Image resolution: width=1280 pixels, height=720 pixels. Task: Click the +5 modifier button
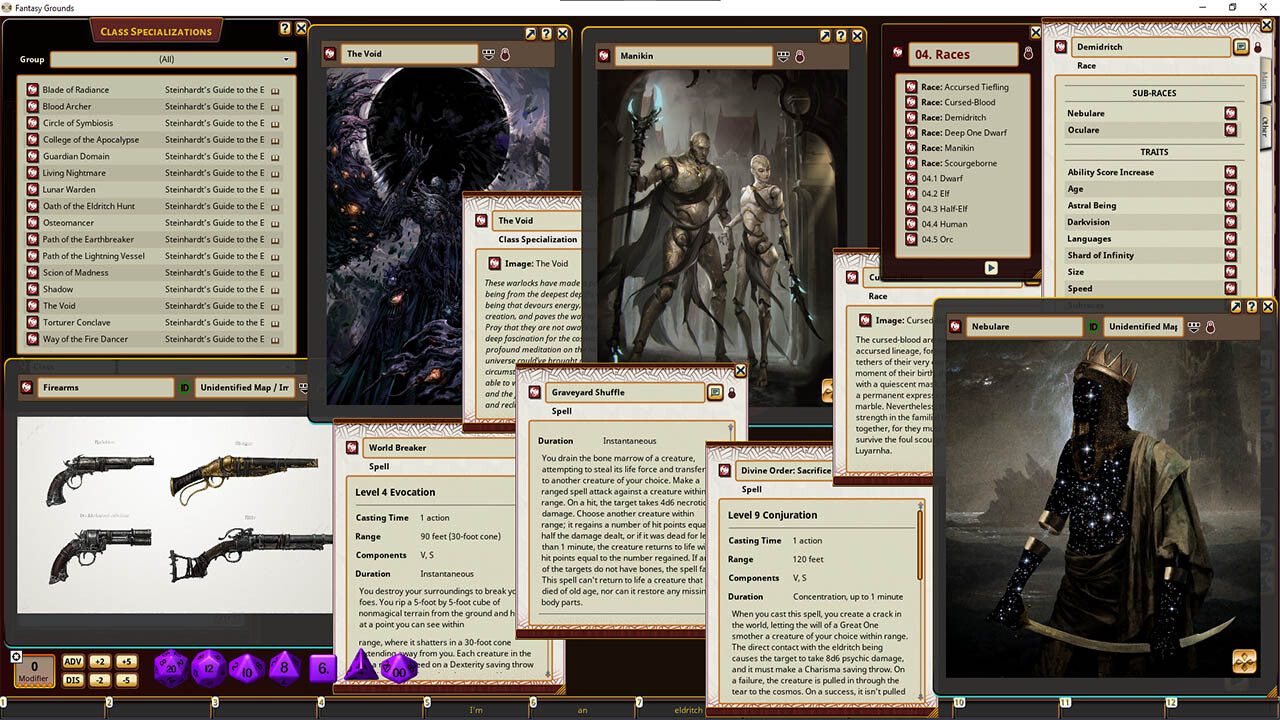coord(125,662)
